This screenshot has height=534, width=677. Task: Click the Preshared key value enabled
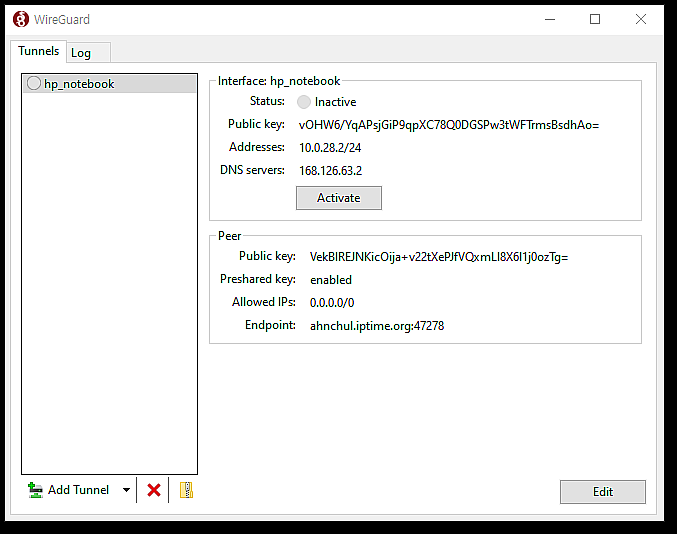coord(331,280)
